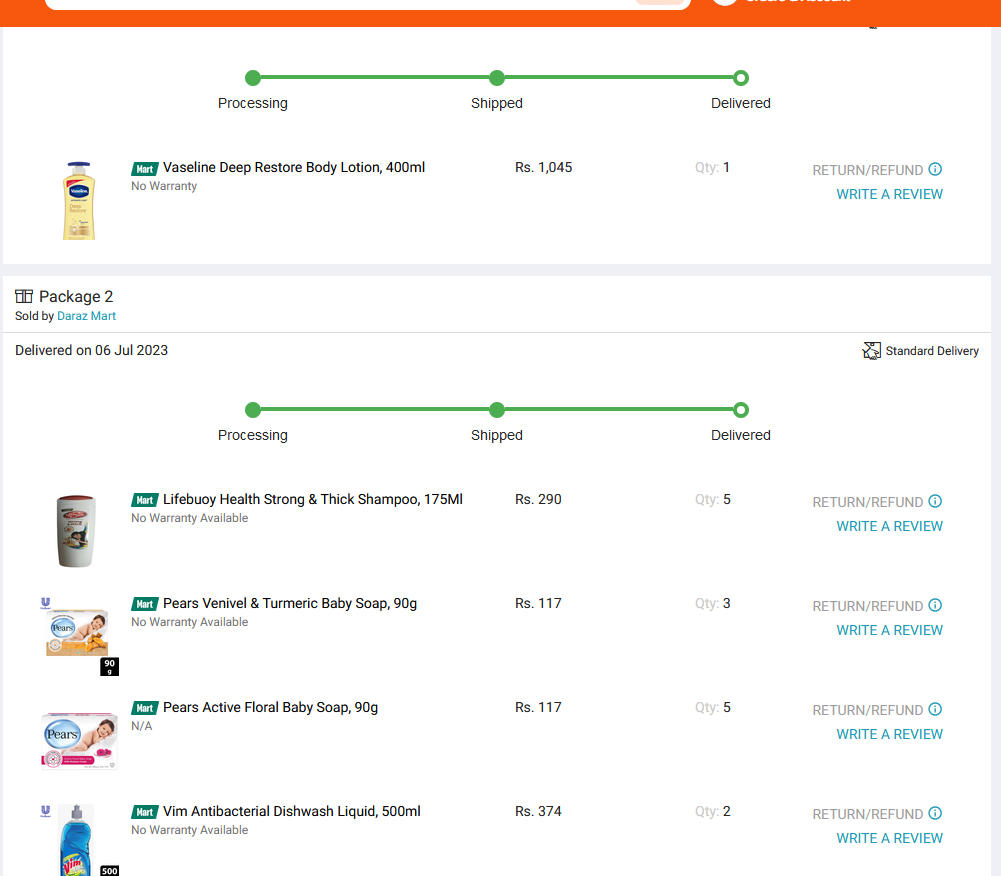The width and height of the screenshot is (1001, 876).
Task: Click the 'N/A' warranty text
Action: pos(142,726)
